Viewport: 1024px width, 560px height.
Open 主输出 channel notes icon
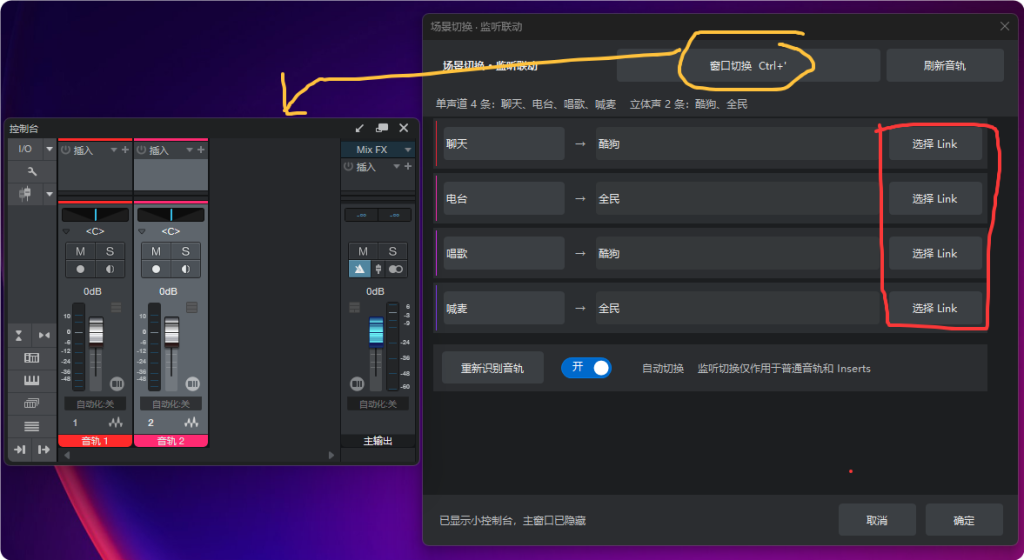pyautogui.click(x=355, y=307)
